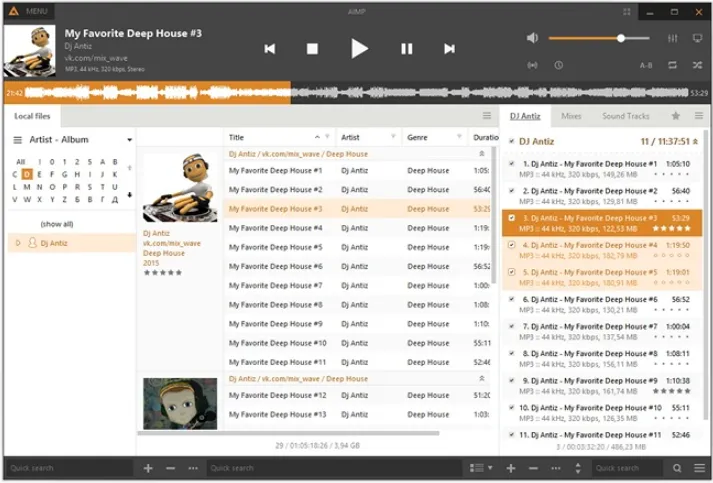Collapse the first Dj Antiz Deep House group
The image size is (713, 483).
[482, 154]
